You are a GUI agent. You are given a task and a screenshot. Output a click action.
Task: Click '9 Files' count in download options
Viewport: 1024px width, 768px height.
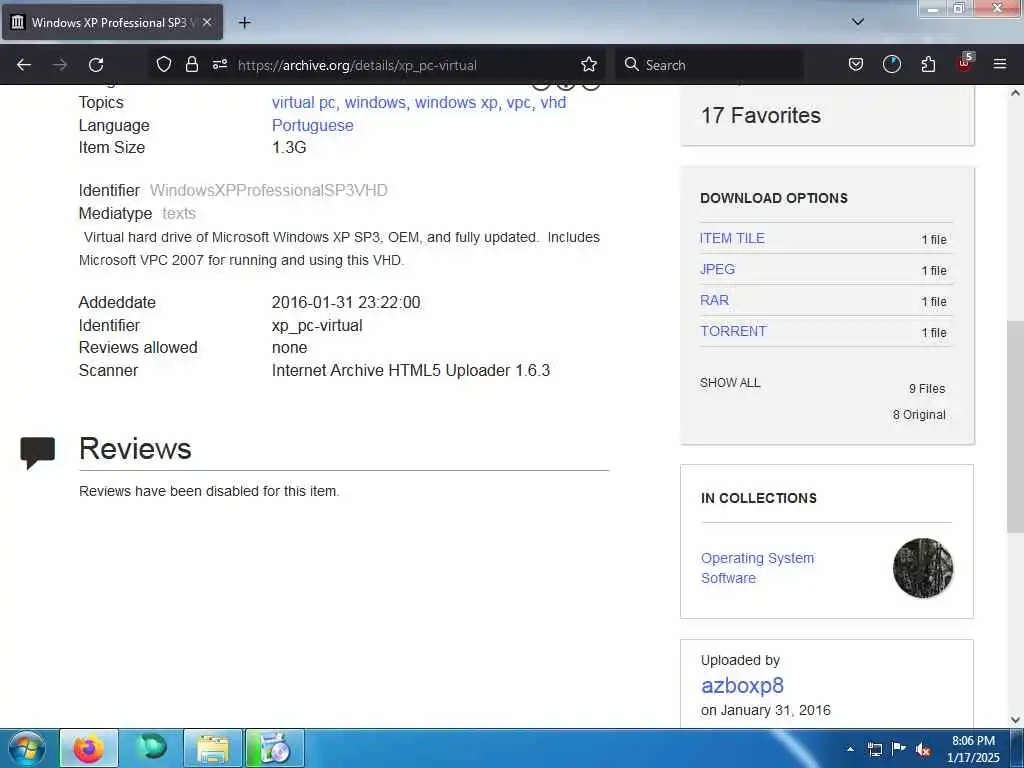(927, 389)
